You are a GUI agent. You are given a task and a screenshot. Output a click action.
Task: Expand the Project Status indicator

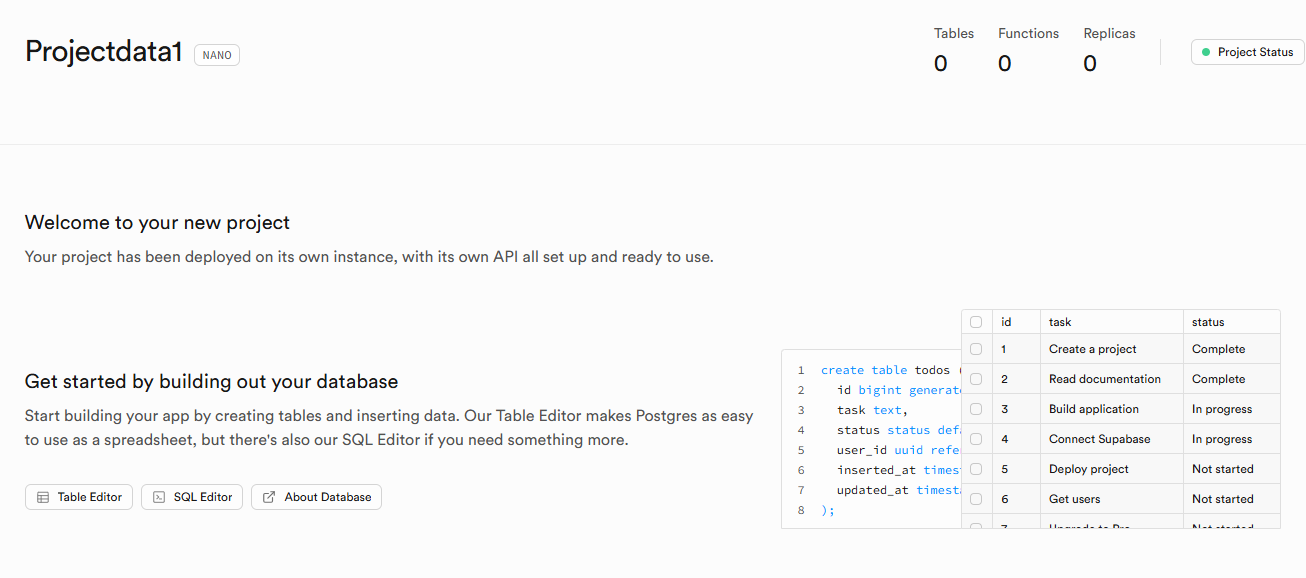point(1247,52)
